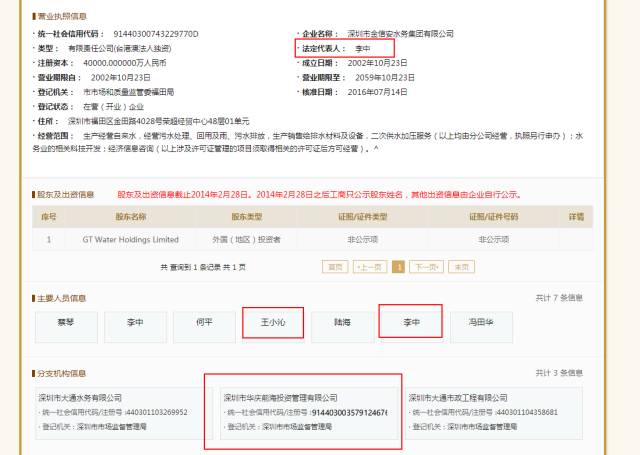This screenshot has height=455, width=640.
Task: Click record count text 共查询到1条记录
Action: coord(203,267)
